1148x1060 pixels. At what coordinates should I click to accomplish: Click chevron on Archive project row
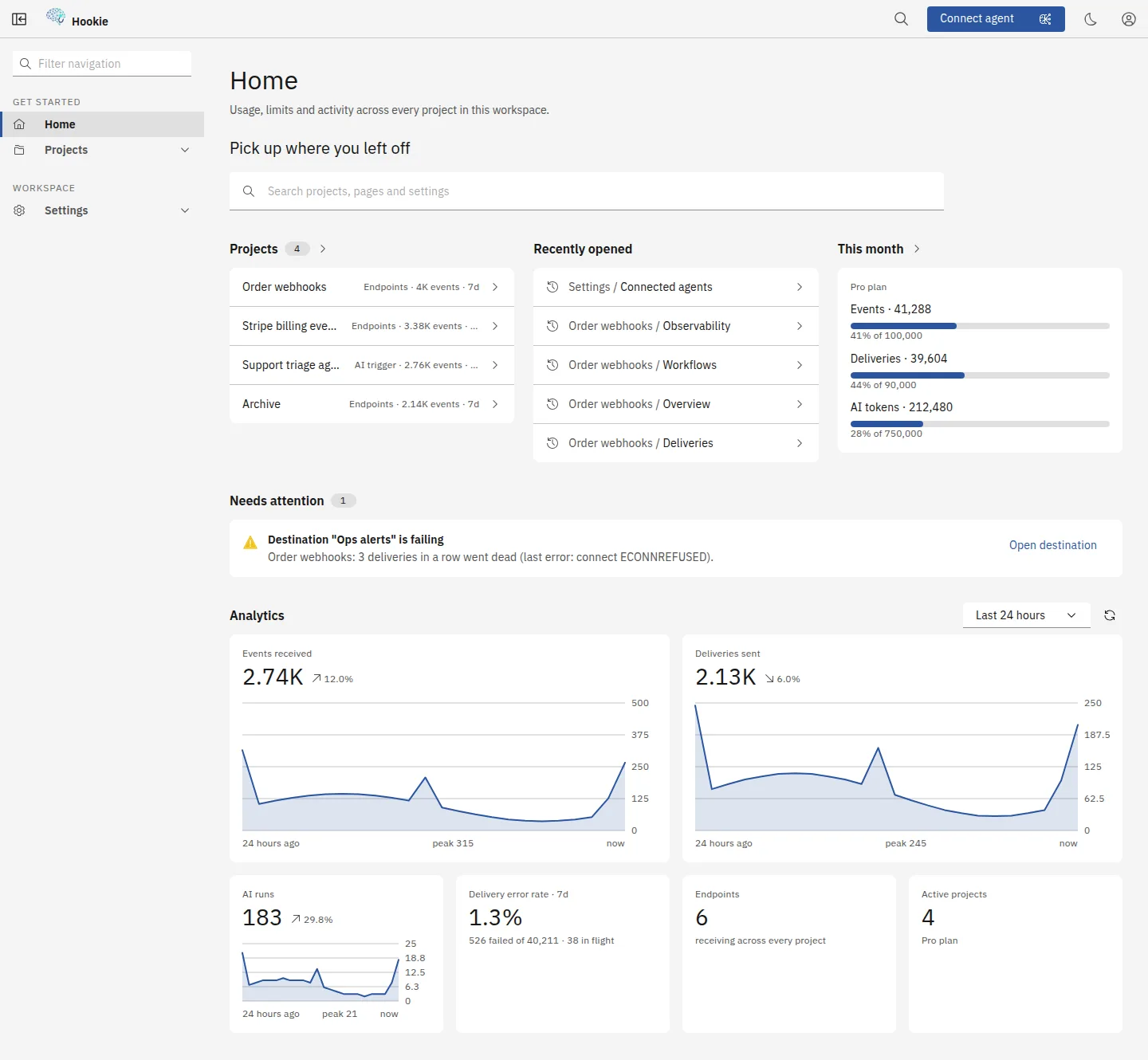click(x=495, y=404)
